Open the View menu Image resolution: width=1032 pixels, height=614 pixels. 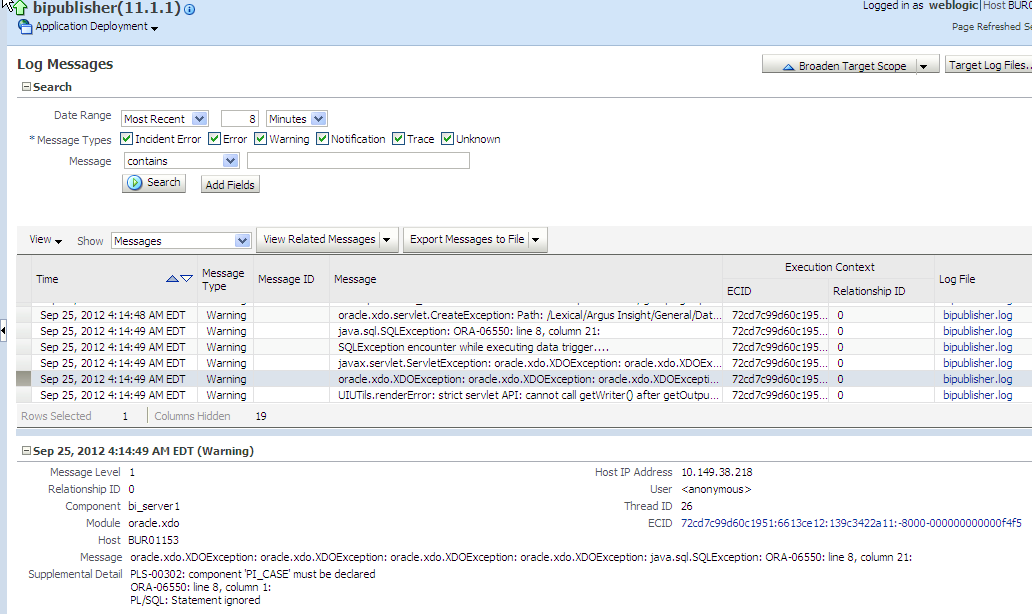(45, 240)
